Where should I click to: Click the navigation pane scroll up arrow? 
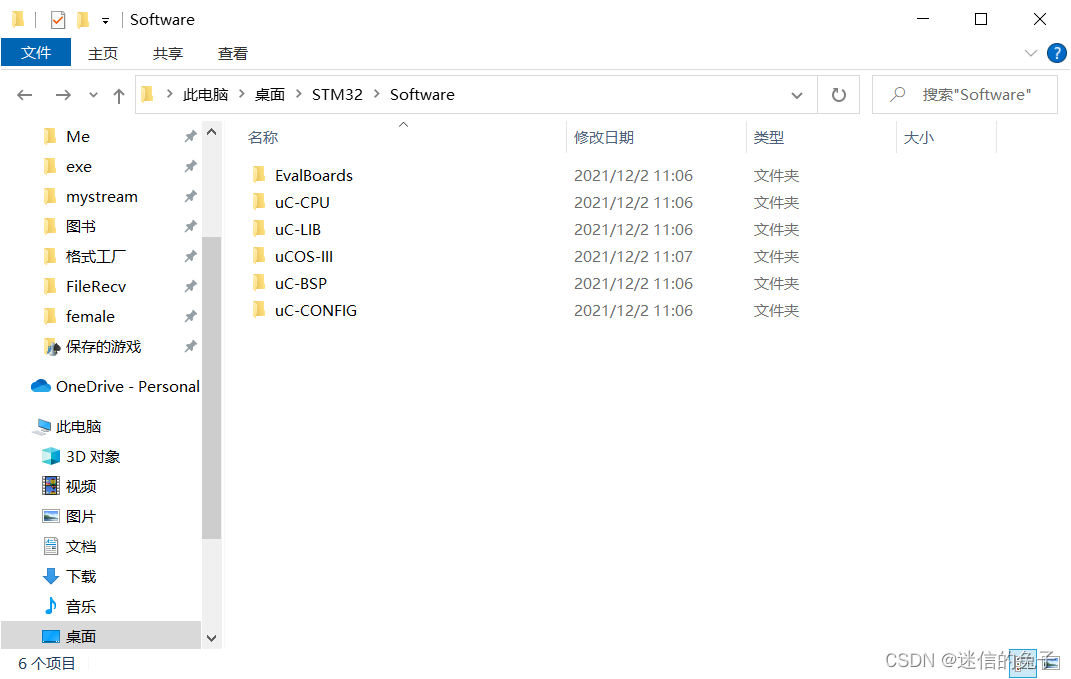212,132
